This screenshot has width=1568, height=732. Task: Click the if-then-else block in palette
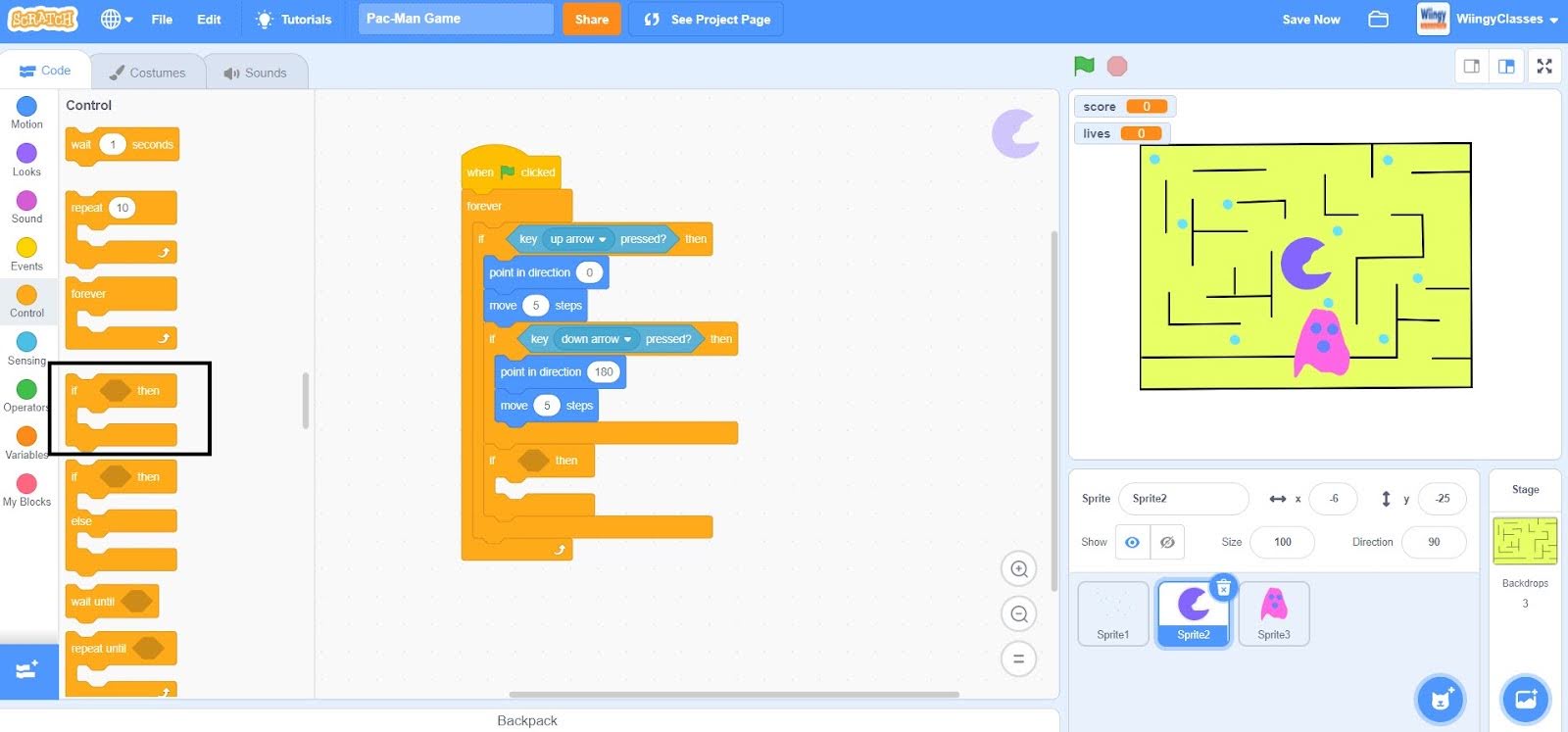coord(121,517)
